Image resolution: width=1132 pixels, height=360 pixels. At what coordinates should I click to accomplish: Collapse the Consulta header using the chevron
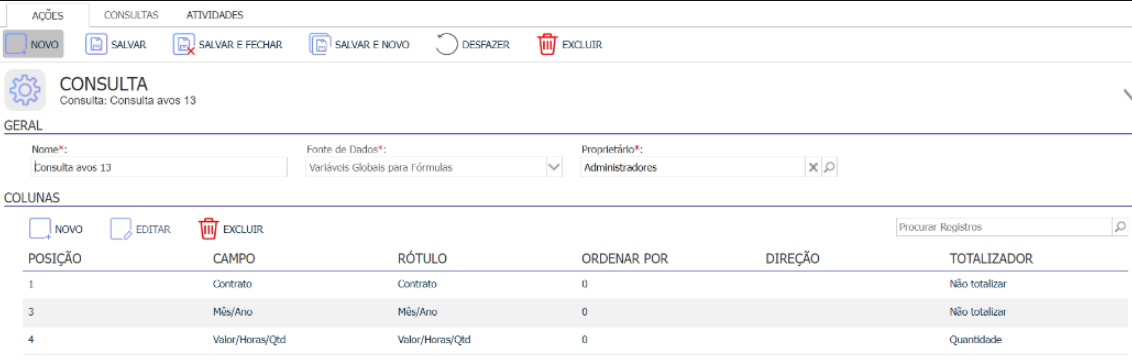pos(1126,95)
